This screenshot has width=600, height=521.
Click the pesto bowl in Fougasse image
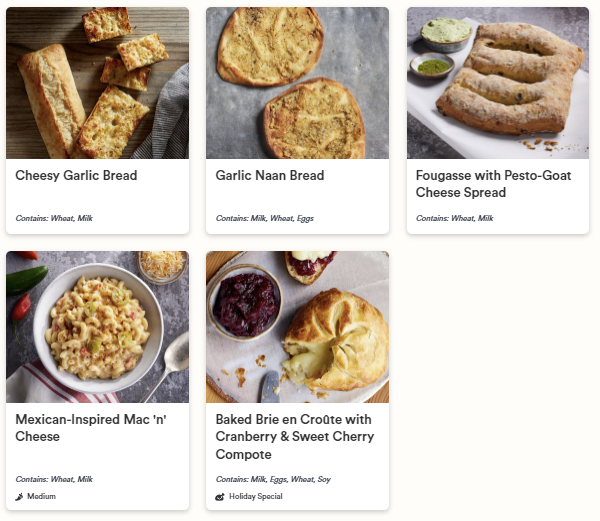(x=432, y=66)
